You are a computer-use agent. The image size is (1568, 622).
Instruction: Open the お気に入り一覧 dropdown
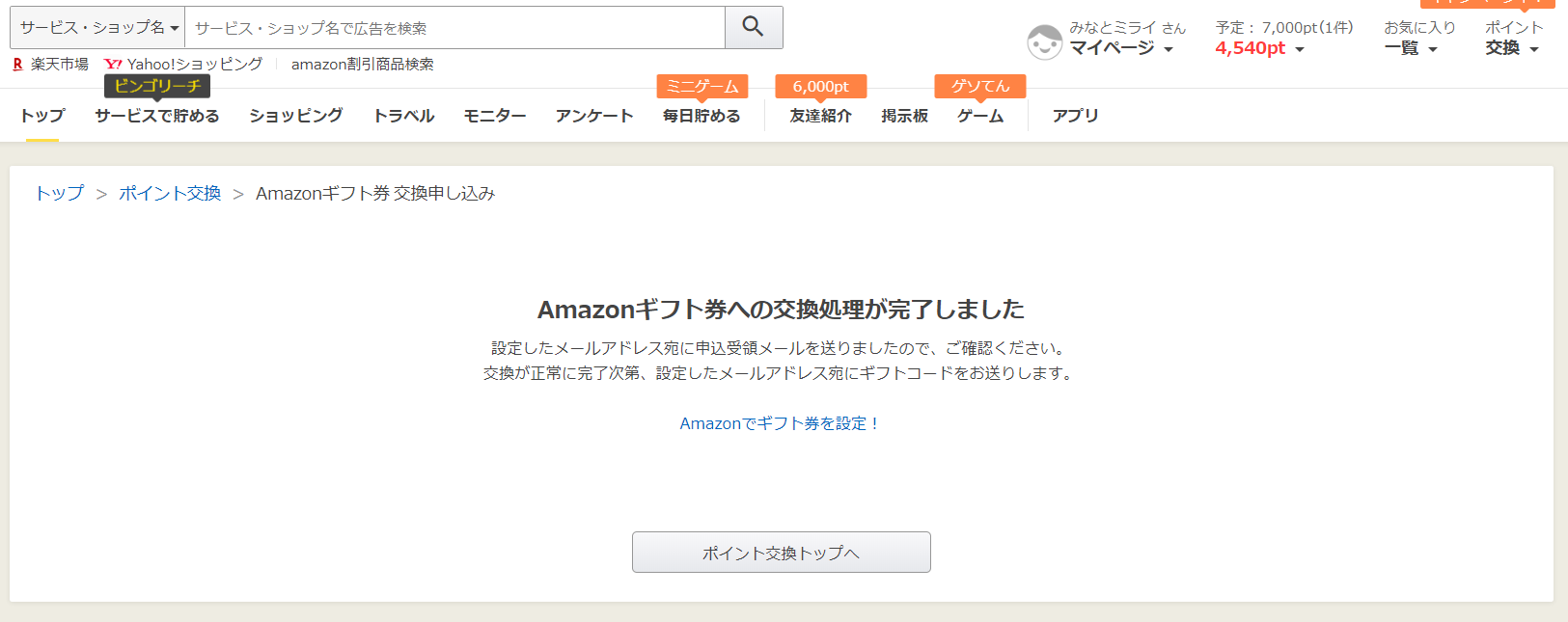[1419, 39]
